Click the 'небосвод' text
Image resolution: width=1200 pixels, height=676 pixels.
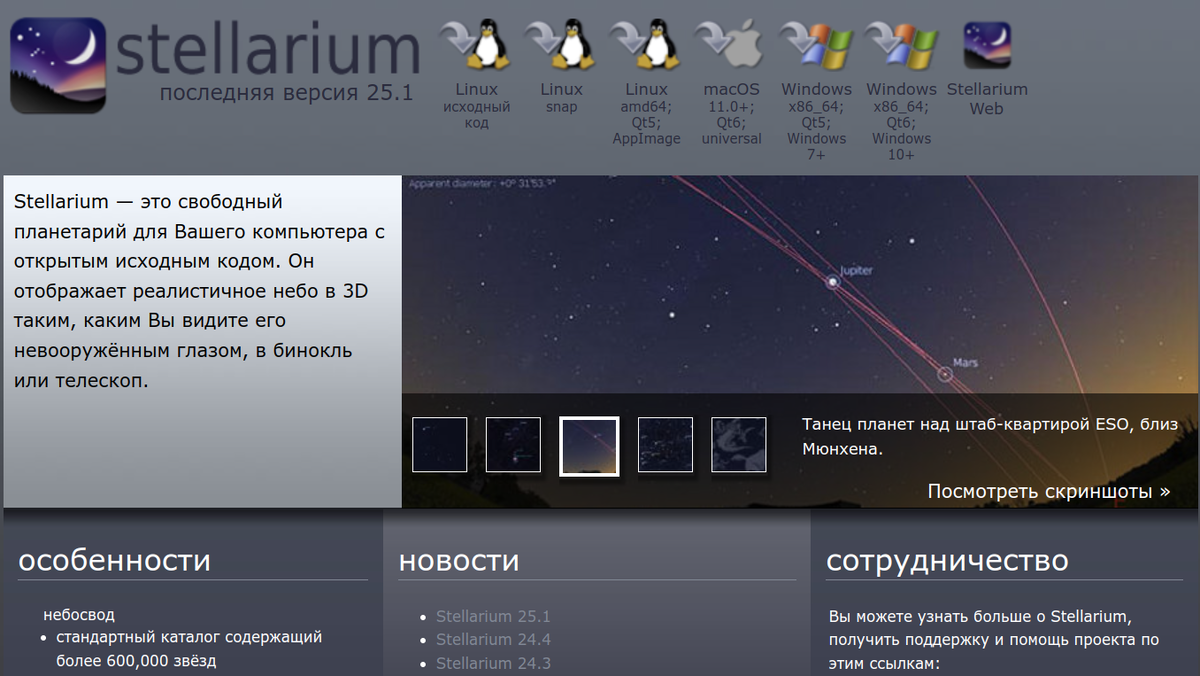click(x=79, y=615)
